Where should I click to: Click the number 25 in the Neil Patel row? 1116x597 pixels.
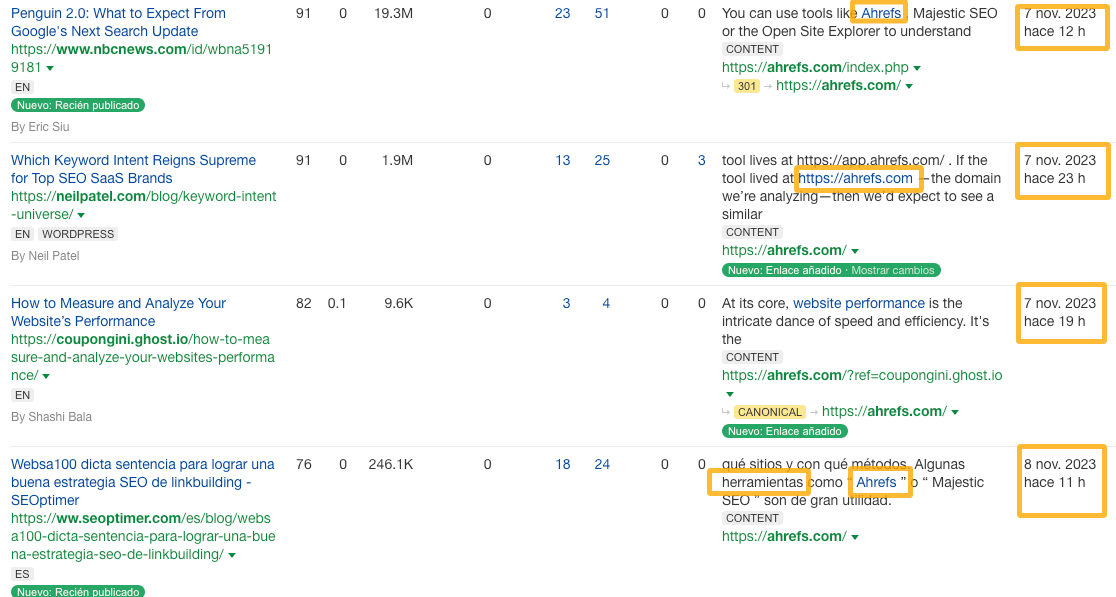[x=602, y=160]
